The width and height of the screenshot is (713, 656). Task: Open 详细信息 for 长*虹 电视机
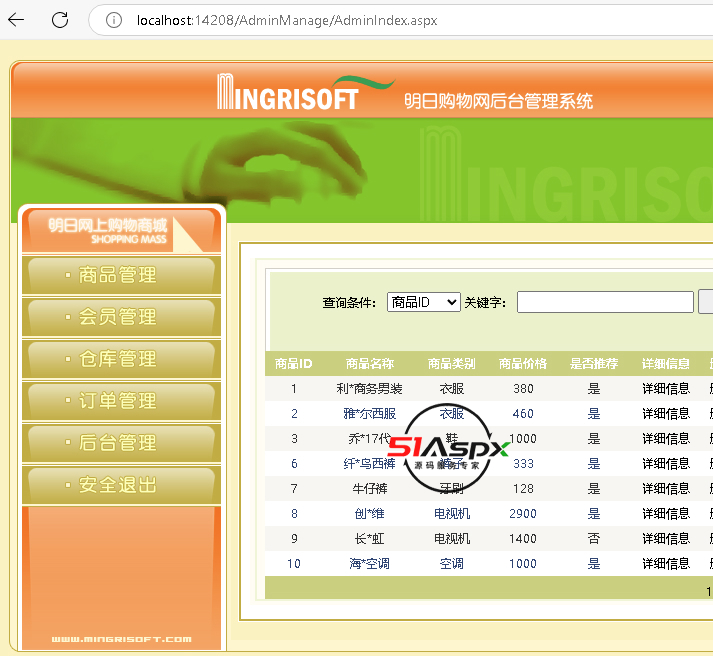pyautogui.click(x=665, y=539)
